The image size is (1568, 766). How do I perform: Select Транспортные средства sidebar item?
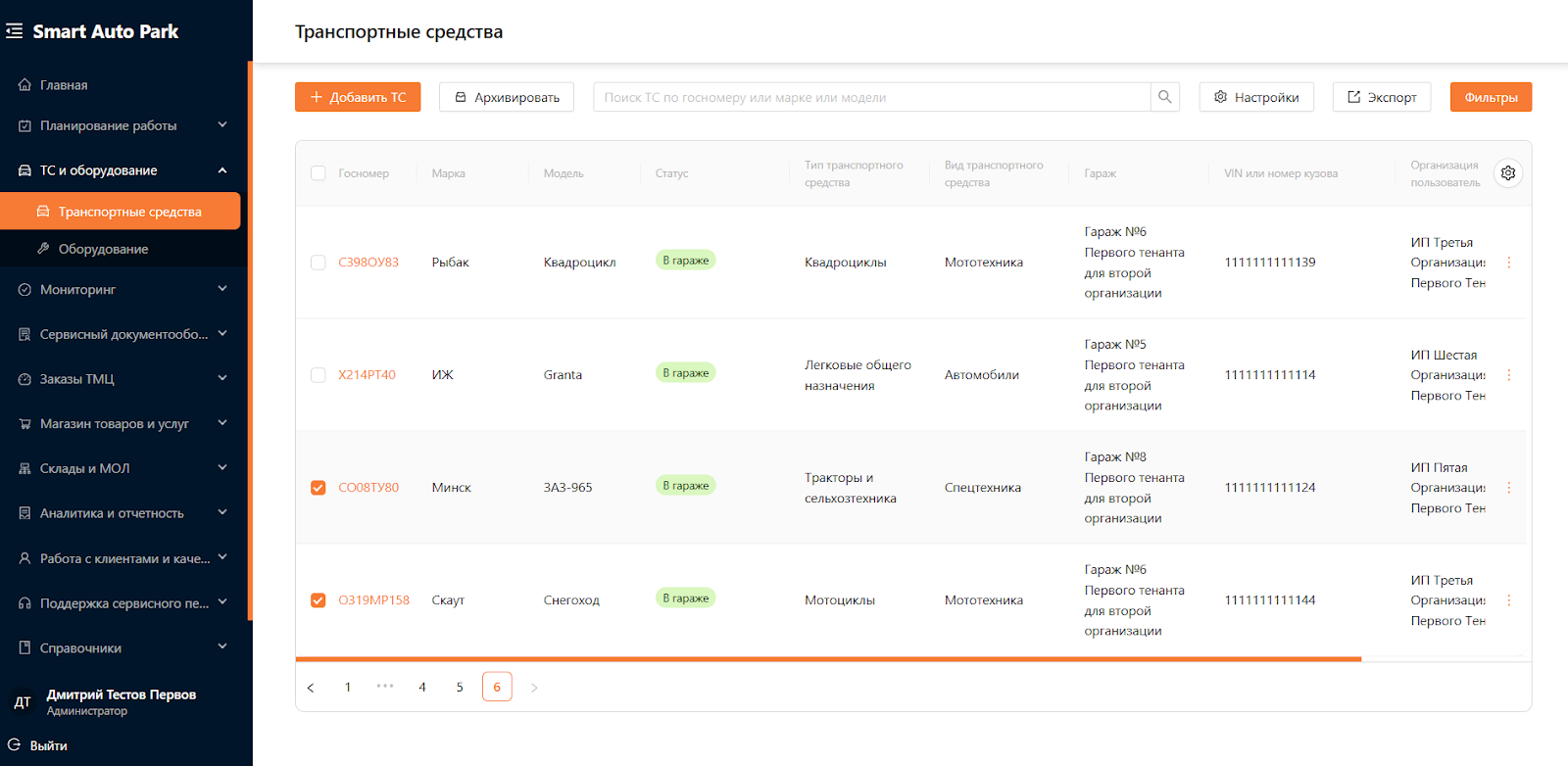click(129, 212)
